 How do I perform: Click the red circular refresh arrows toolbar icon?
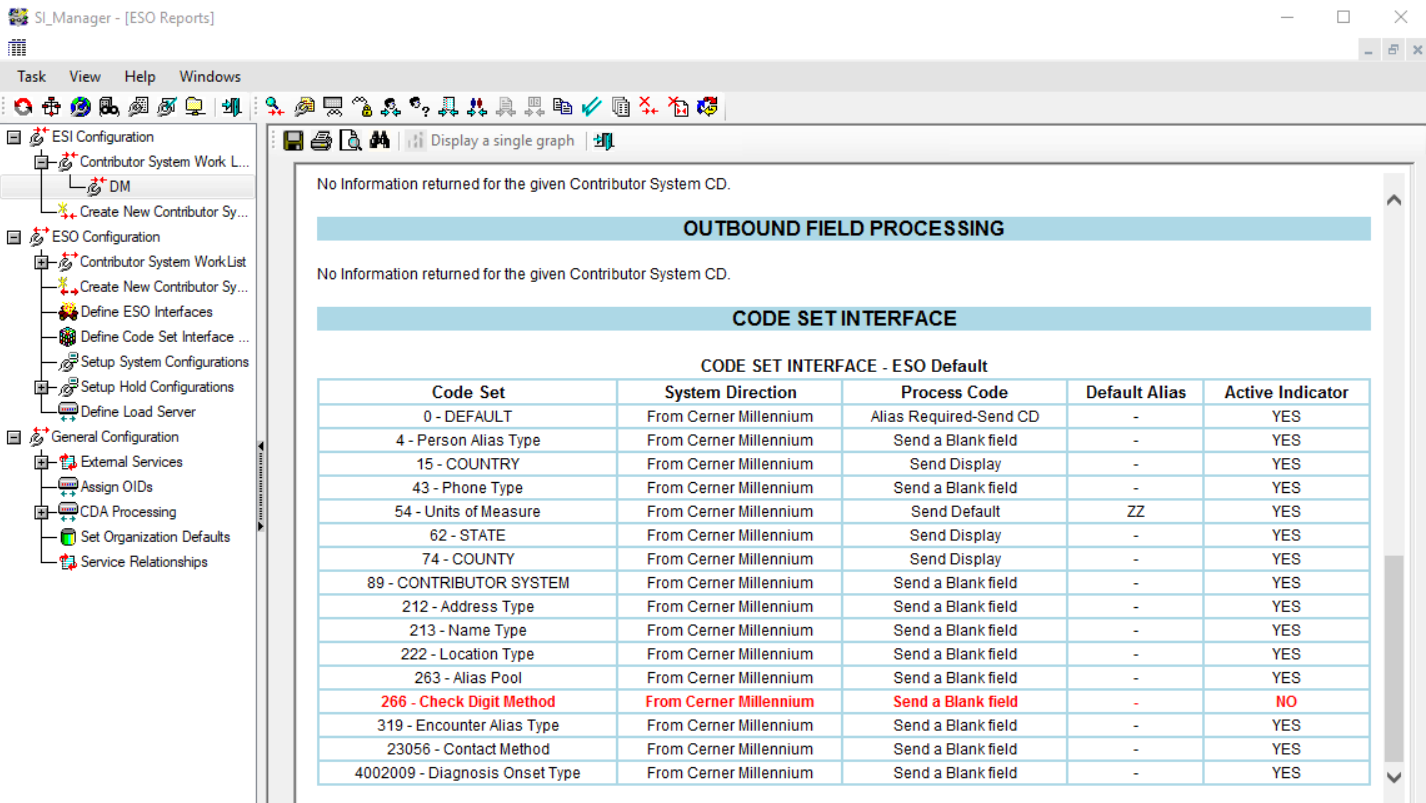23,107
